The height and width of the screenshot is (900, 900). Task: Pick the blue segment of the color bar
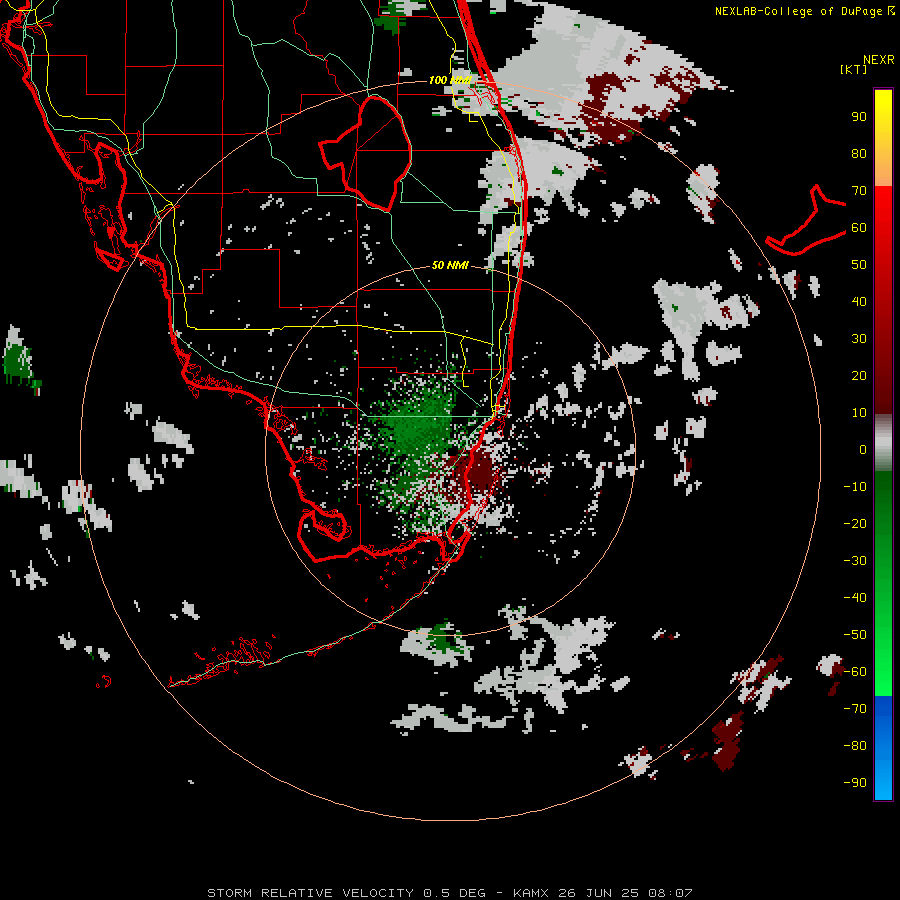[x=883, y=747]
